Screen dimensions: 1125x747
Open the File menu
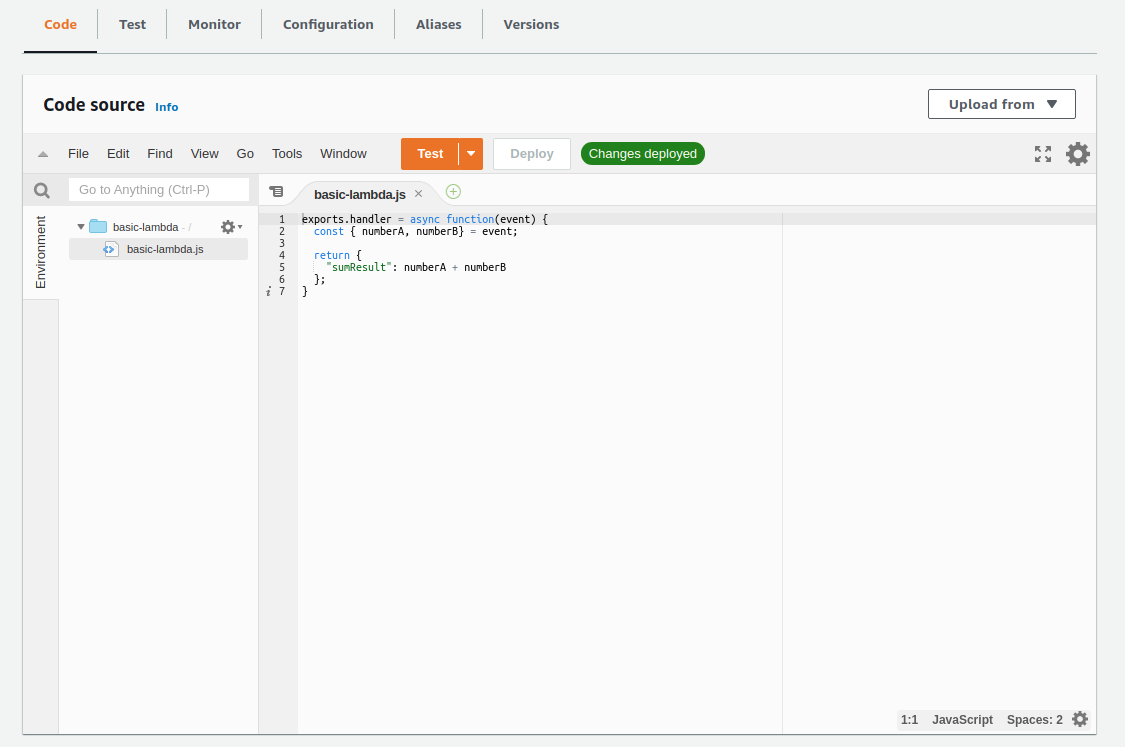[78, 154]
